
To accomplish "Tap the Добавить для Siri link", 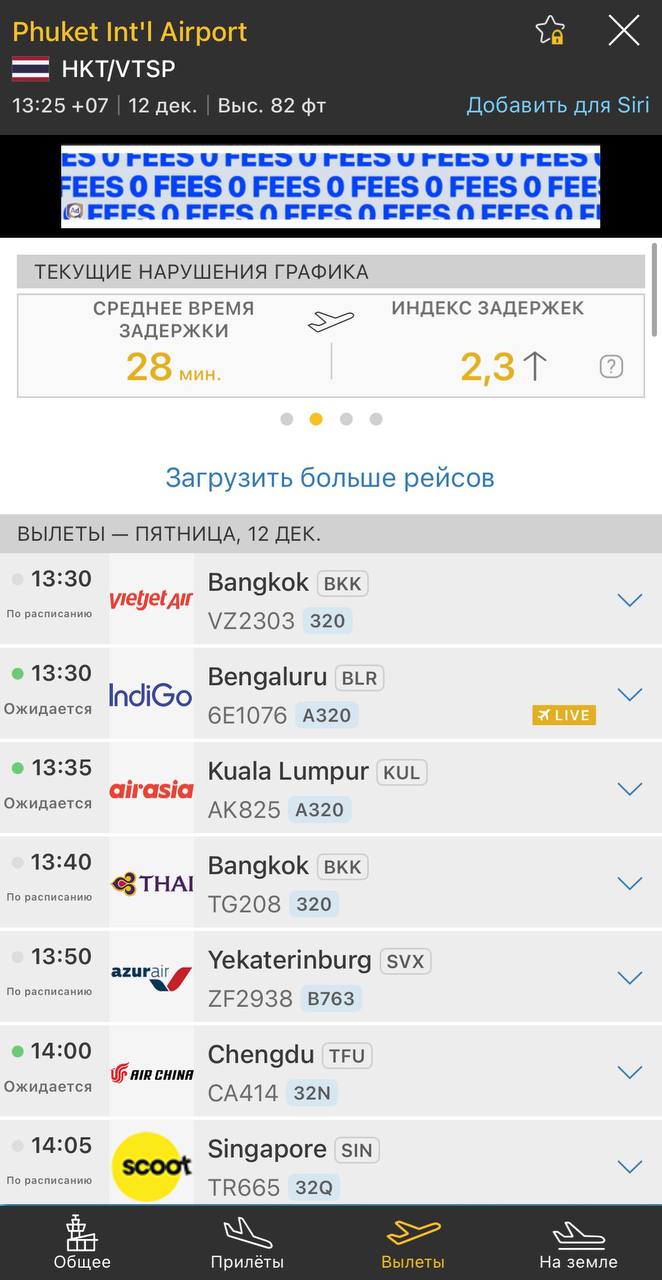I will [558, 105].
